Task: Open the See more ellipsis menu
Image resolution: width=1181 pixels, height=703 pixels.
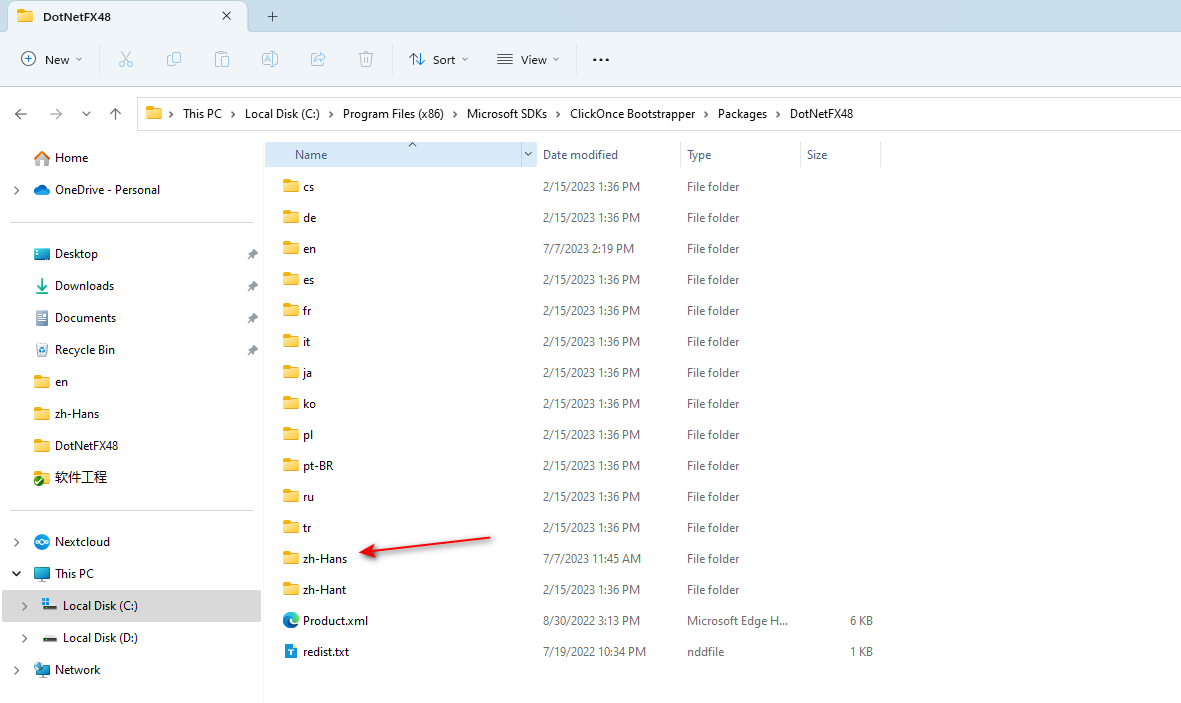Action: coord(600,60)
